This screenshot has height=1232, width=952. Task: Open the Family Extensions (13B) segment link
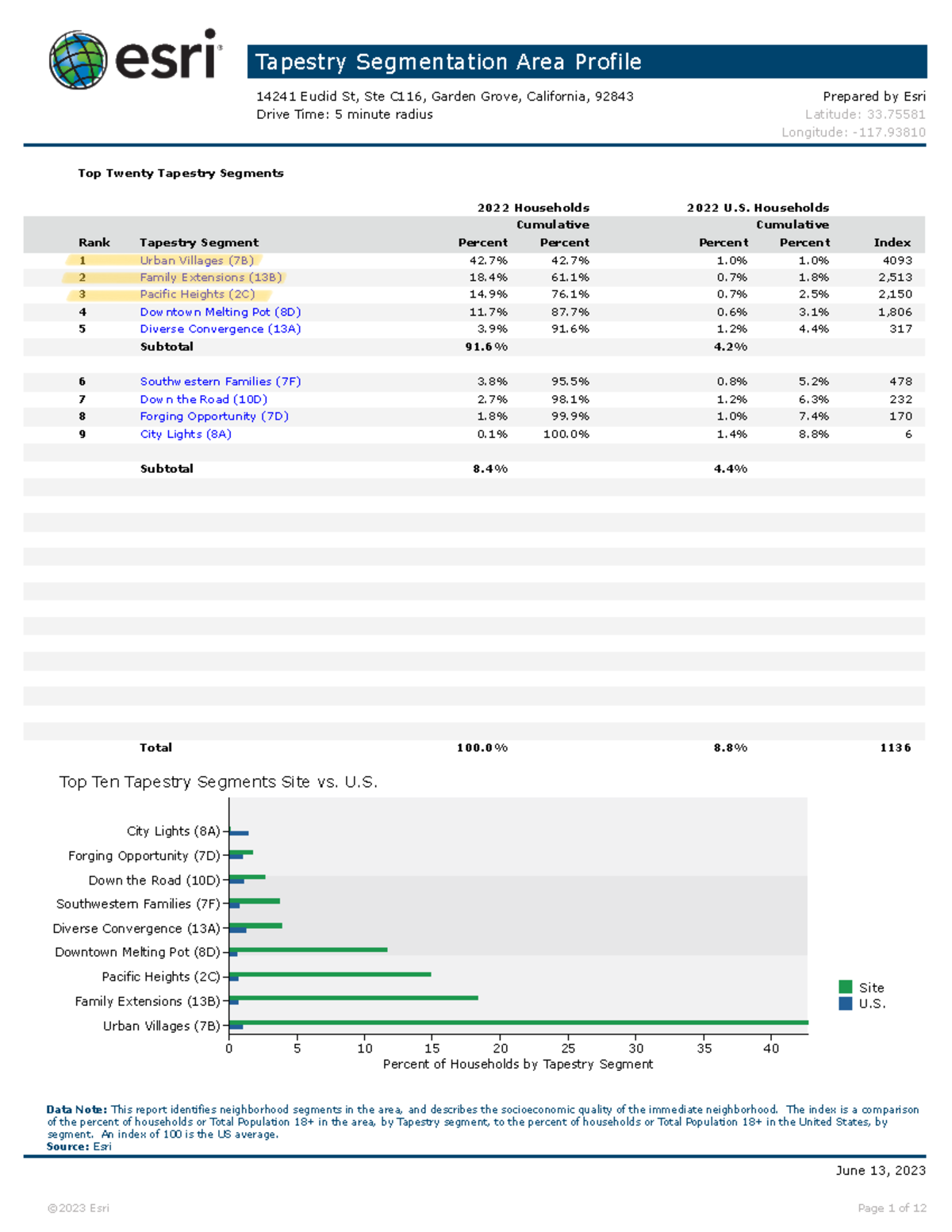(x=210, y=278)
